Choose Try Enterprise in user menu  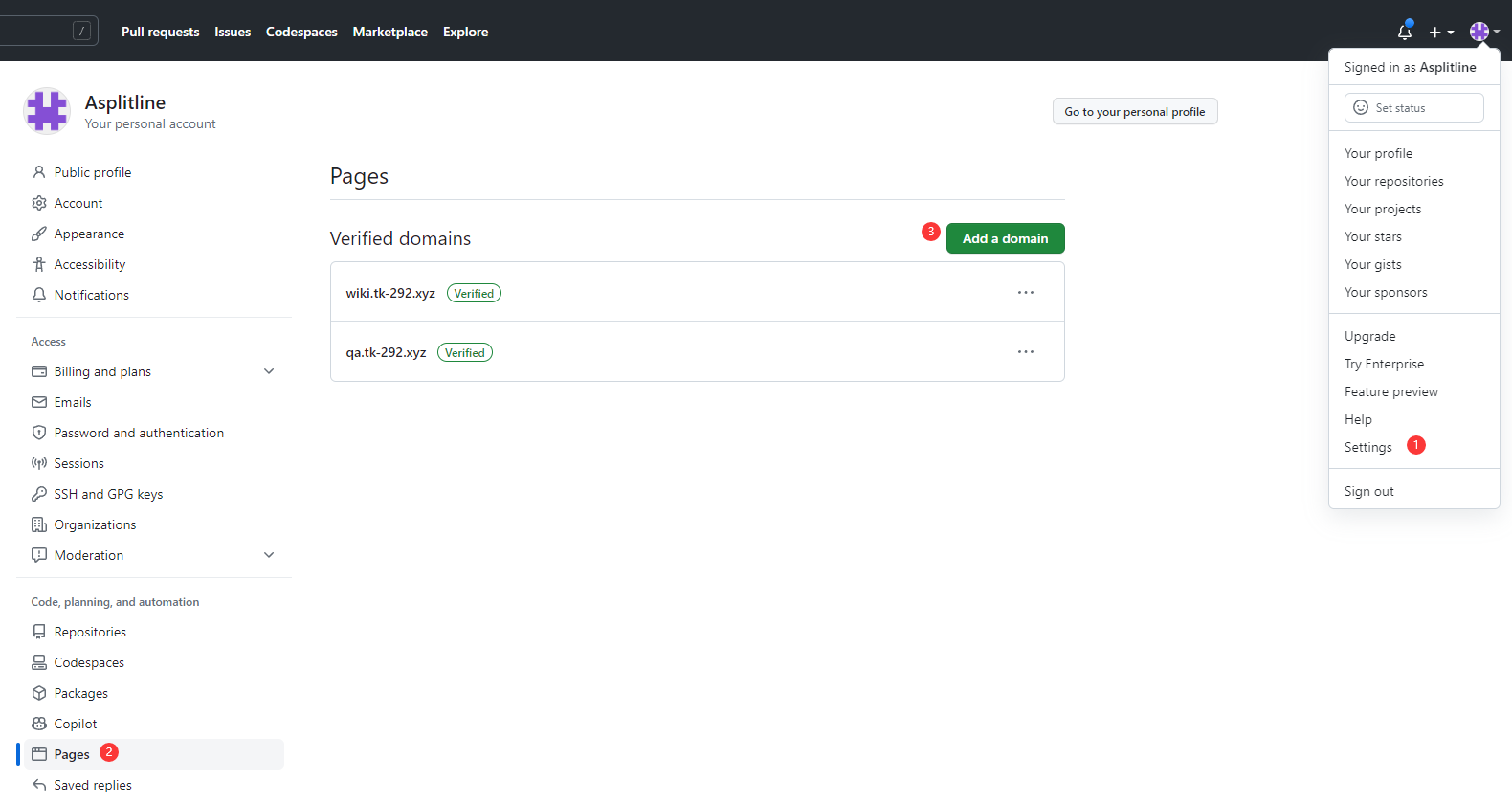(x=1384, y=364)
